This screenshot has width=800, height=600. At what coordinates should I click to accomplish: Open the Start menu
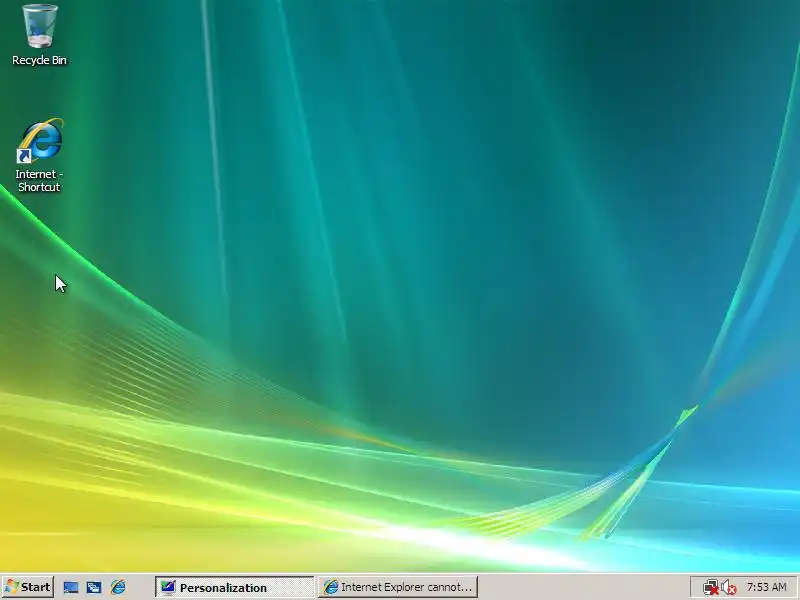28,587
